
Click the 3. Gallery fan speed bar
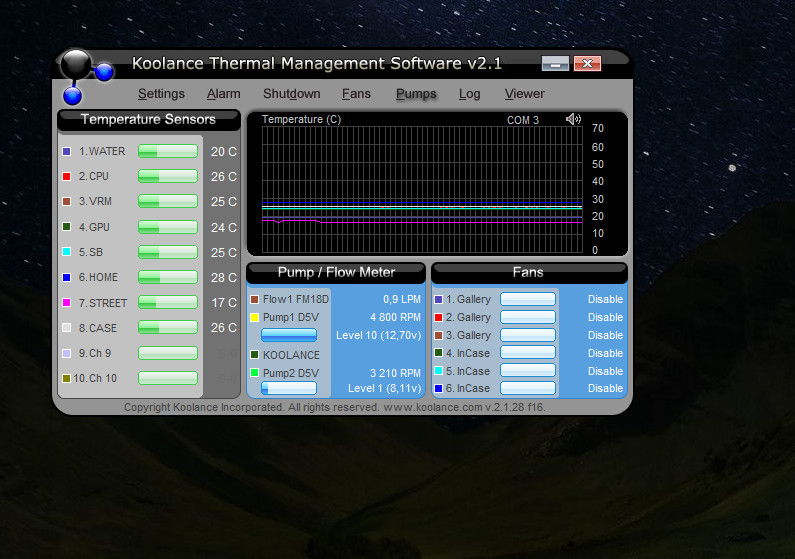[528, 335]
